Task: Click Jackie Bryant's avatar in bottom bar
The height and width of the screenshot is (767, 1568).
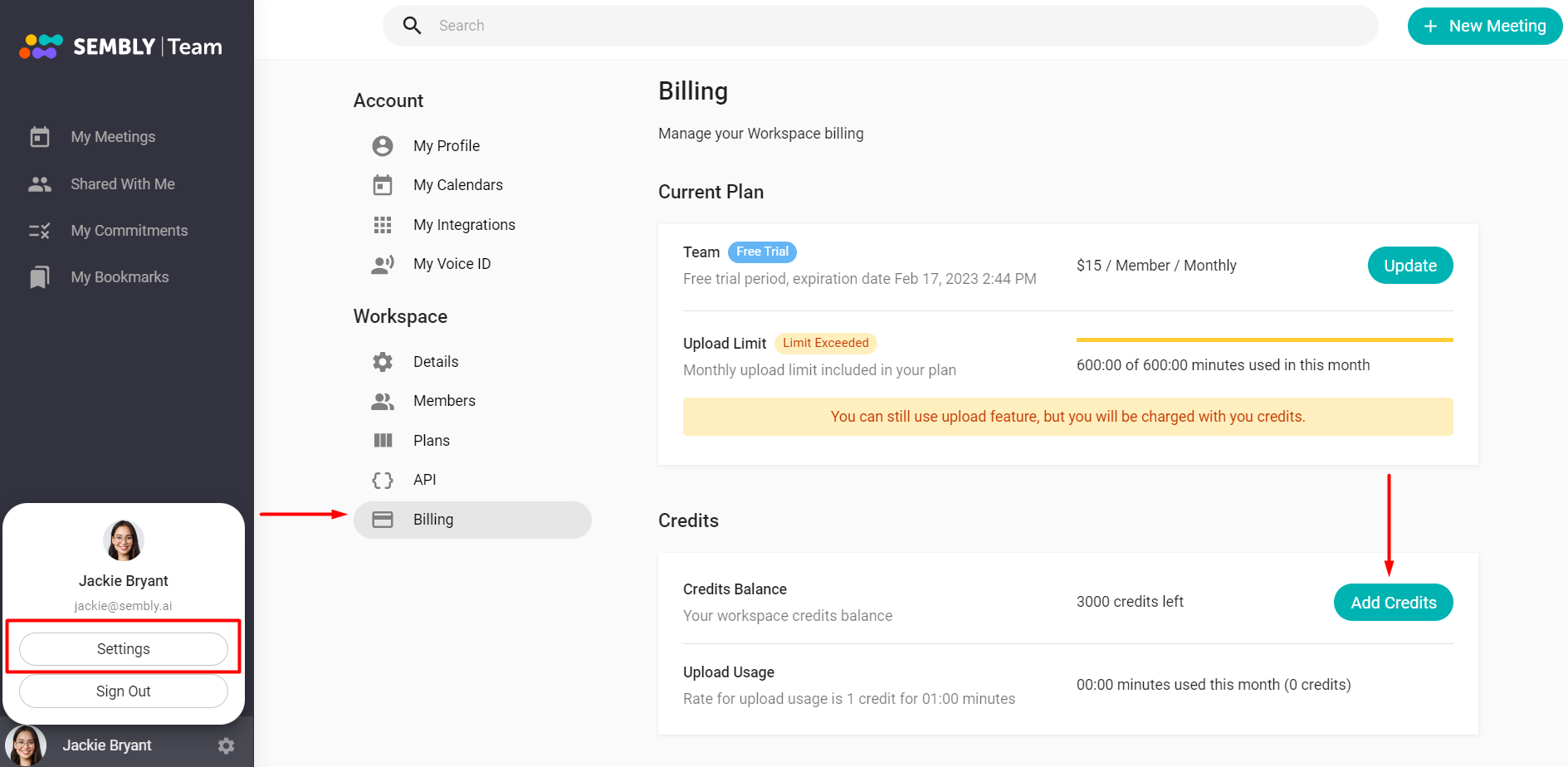Action: [26, 745]
